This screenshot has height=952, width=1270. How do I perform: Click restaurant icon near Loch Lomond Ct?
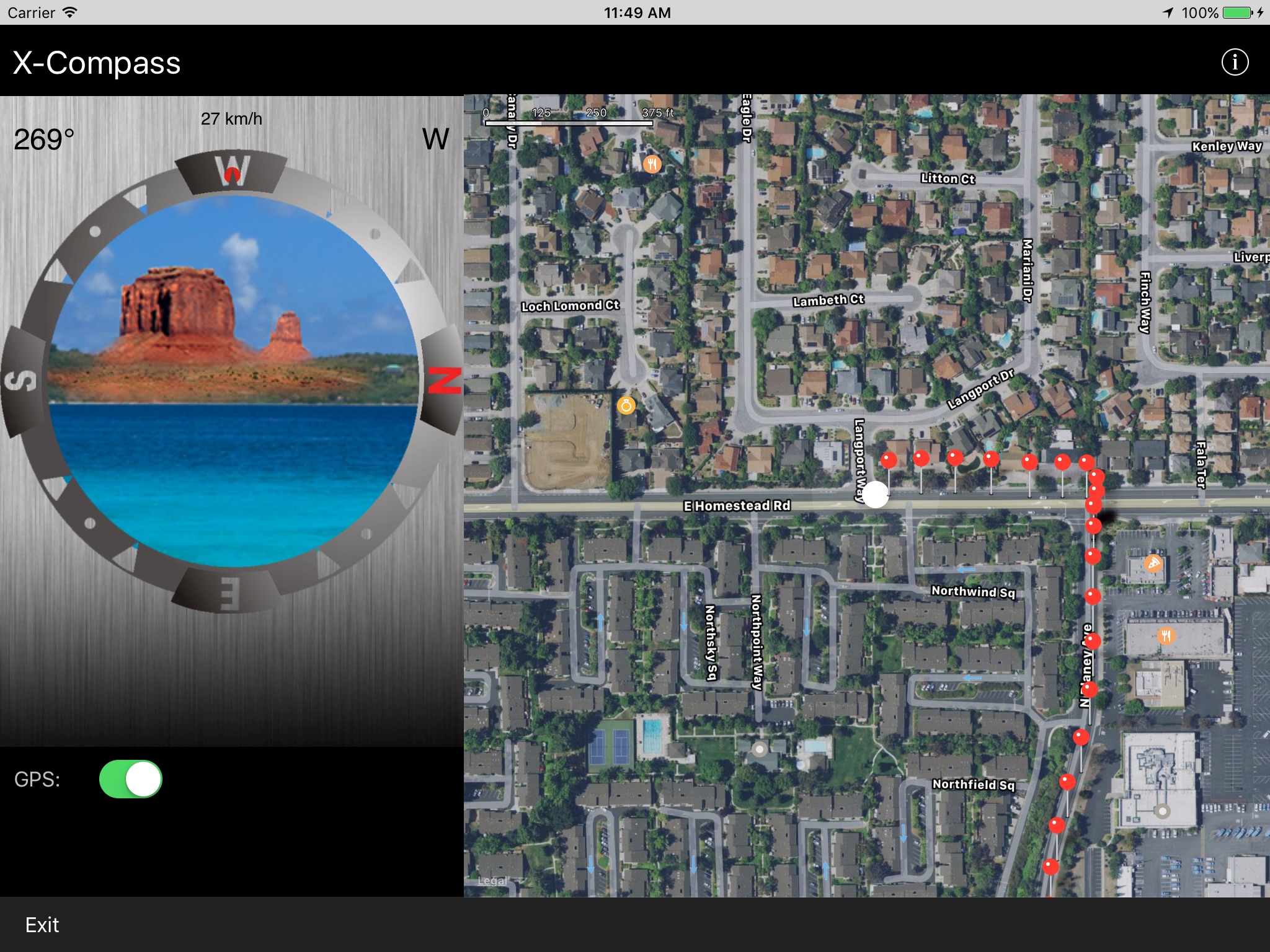[x=652, y=164]
